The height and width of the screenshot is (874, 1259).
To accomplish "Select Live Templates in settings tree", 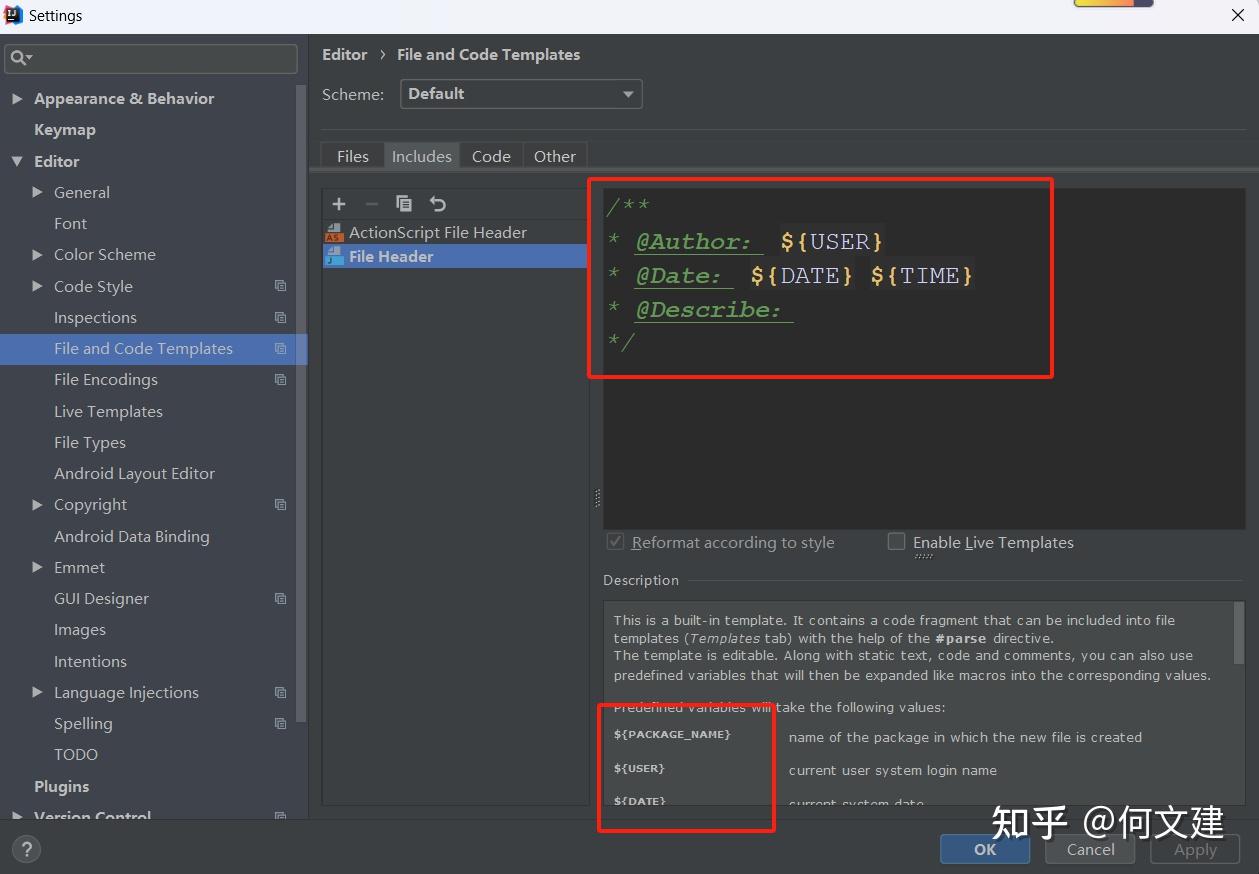I will pyautogui.click(x=108, y=411).
